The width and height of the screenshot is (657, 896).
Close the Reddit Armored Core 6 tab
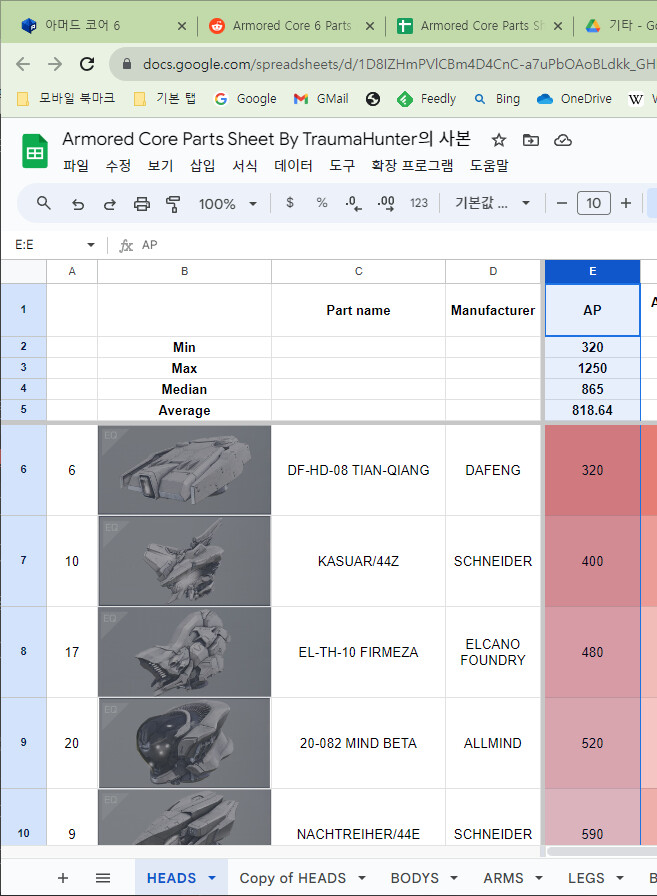(x=370, y=26)
